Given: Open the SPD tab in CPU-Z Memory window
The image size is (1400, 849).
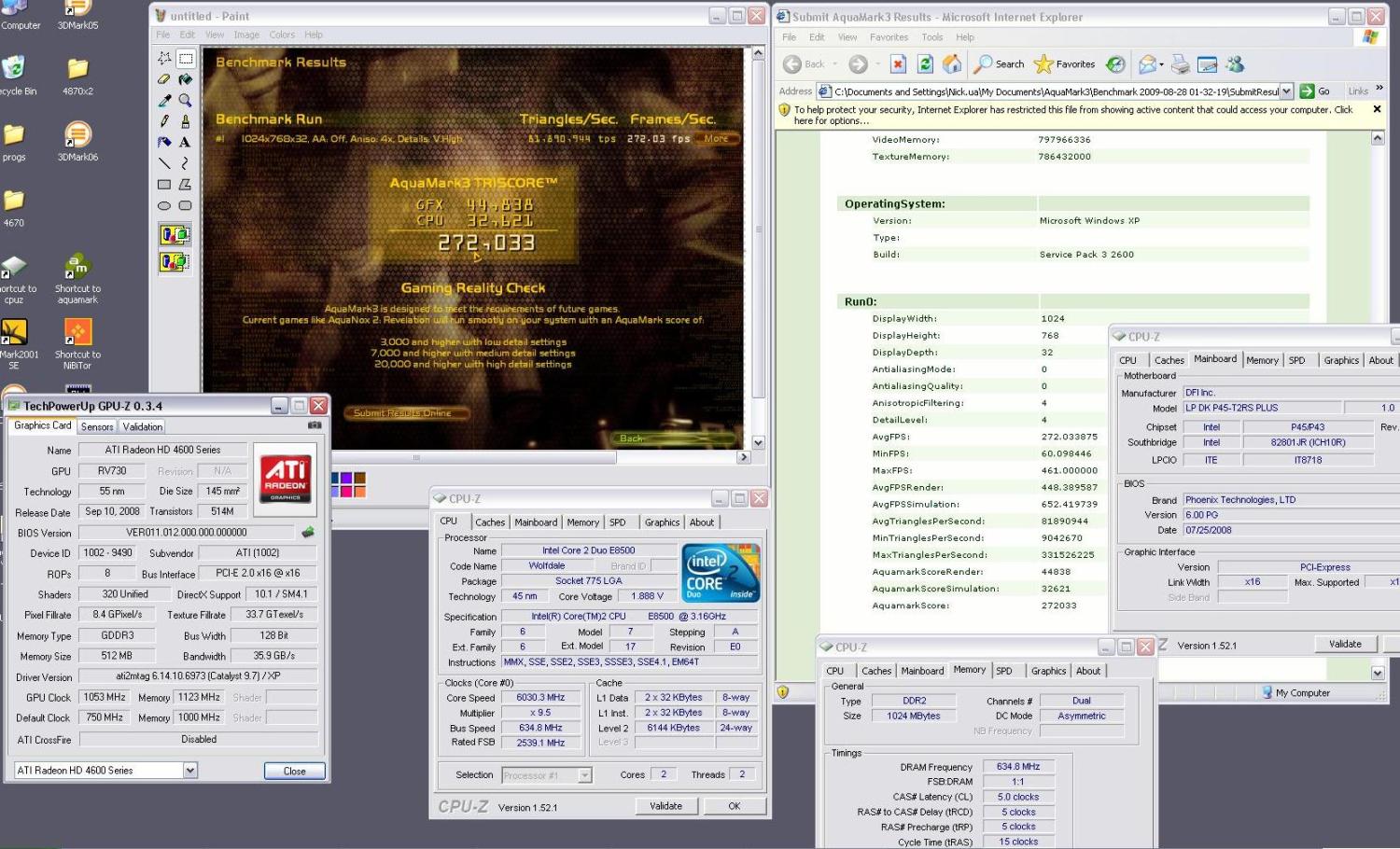Looking at the screenshot, I should point(1004,671).
